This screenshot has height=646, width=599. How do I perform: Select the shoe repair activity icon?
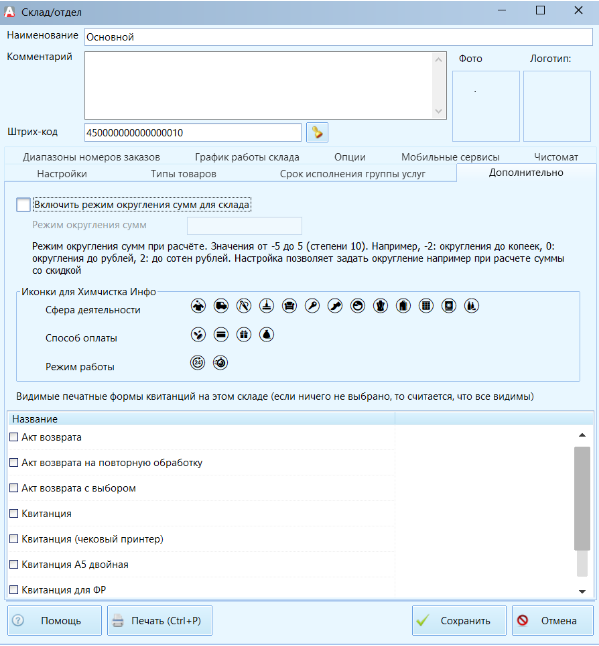pos(335,306)
